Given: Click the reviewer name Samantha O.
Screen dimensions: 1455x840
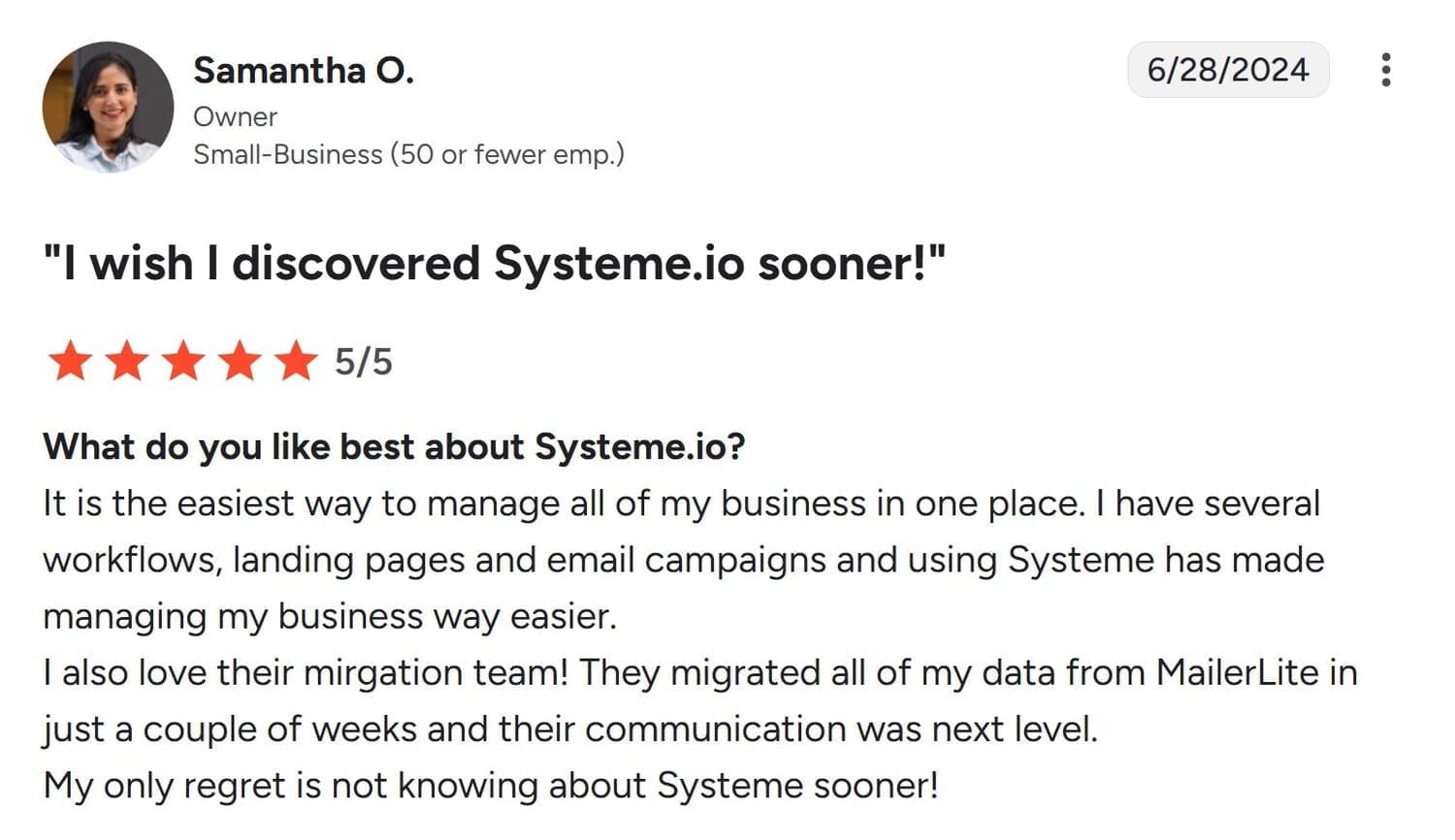Looking at the screenshot, I should [x=304, y=70].
